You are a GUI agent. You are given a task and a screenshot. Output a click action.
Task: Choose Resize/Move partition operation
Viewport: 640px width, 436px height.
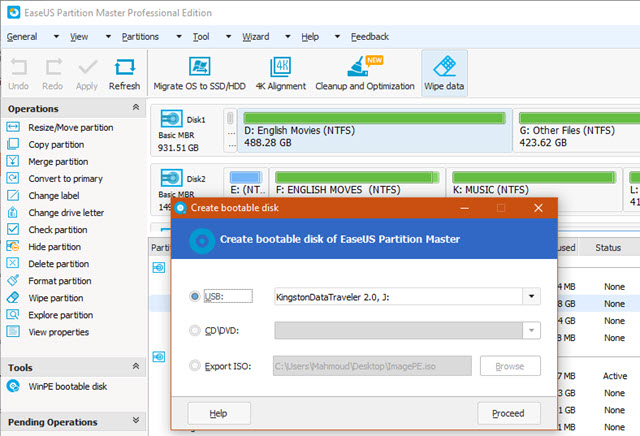coord(71,127)
